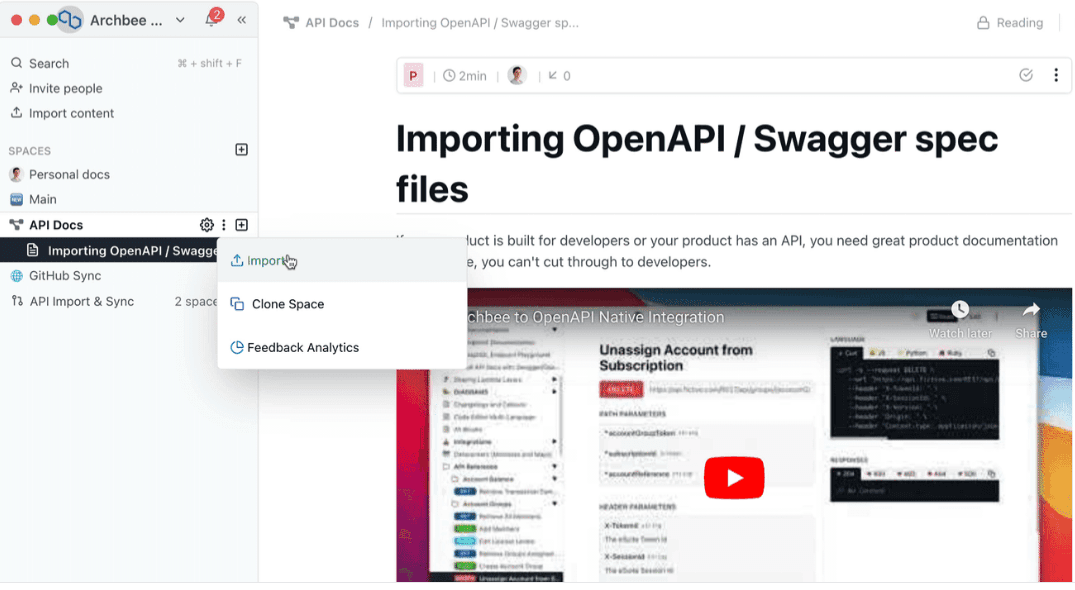
Task: Click the document checkmark status icon
Action: coord(1025,75)
